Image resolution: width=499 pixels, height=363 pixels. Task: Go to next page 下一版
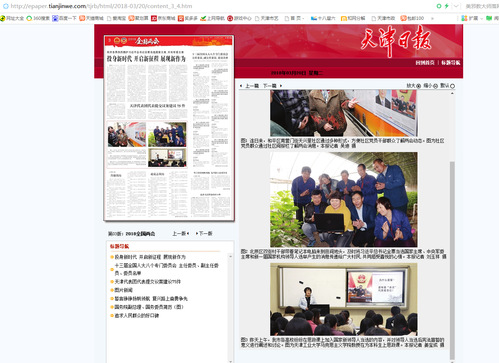204,233
